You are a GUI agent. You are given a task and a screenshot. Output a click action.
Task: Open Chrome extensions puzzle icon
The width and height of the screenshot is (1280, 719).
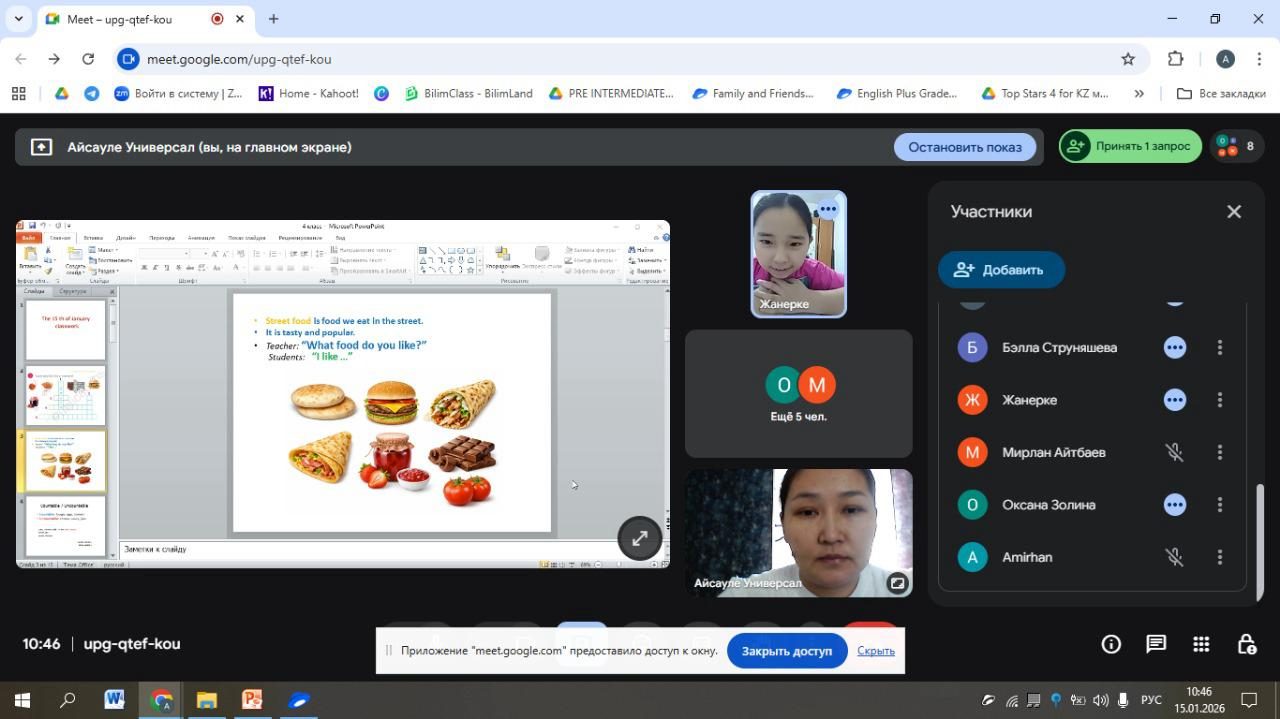point(1176,59)
